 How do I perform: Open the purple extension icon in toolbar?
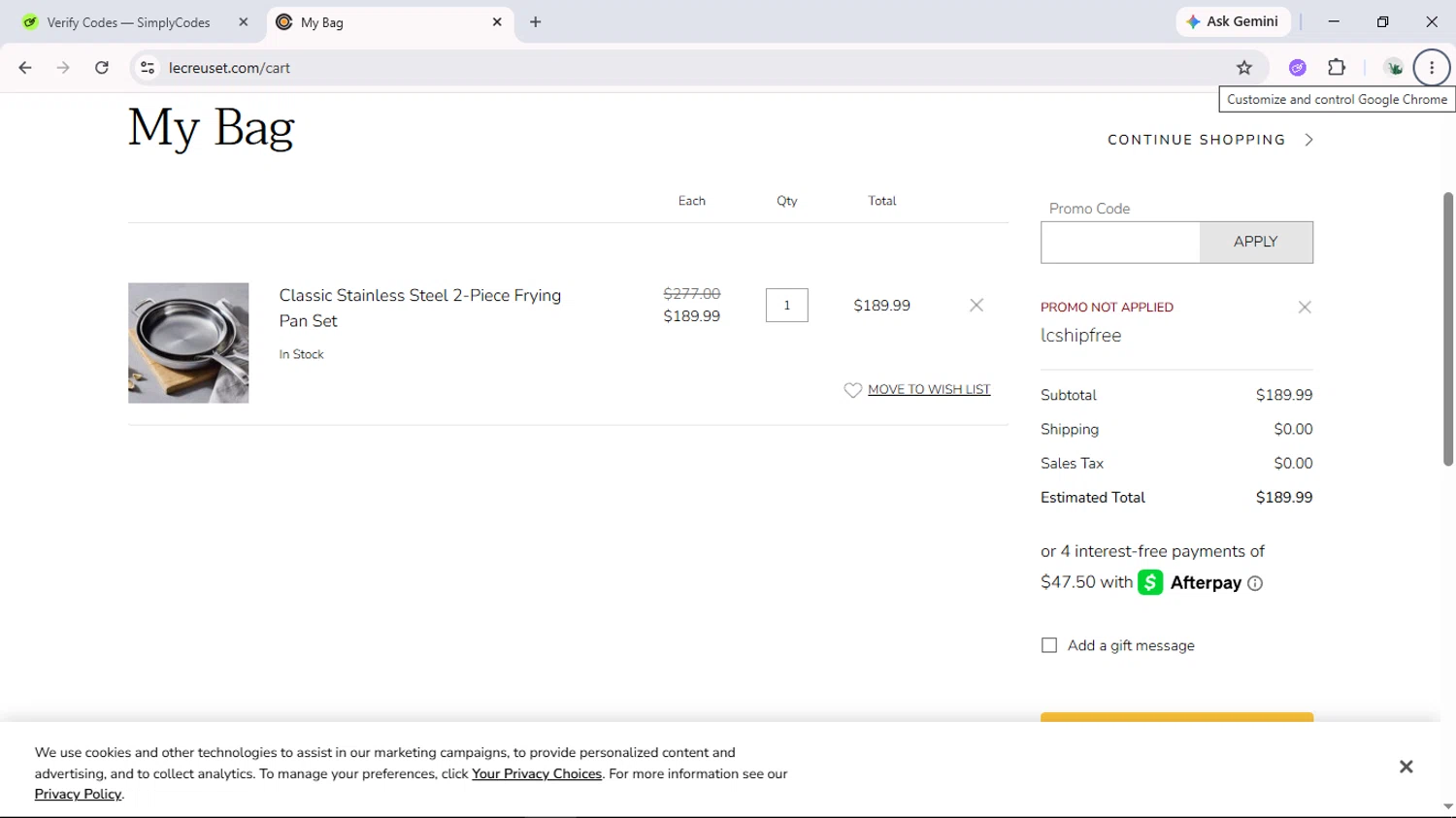(1298, 68)
